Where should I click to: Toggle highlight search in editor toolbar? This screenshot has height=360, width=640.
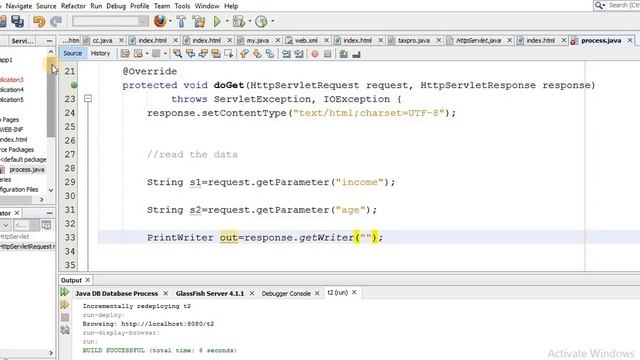pyautogui.click(x=216, y=53)
